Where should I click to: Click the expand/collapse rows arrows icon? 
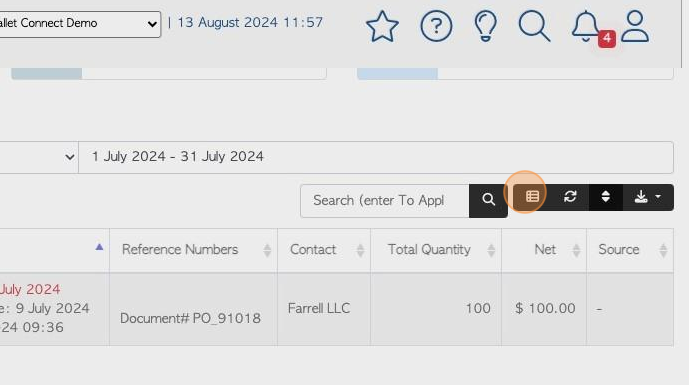[x=606, y=196]
